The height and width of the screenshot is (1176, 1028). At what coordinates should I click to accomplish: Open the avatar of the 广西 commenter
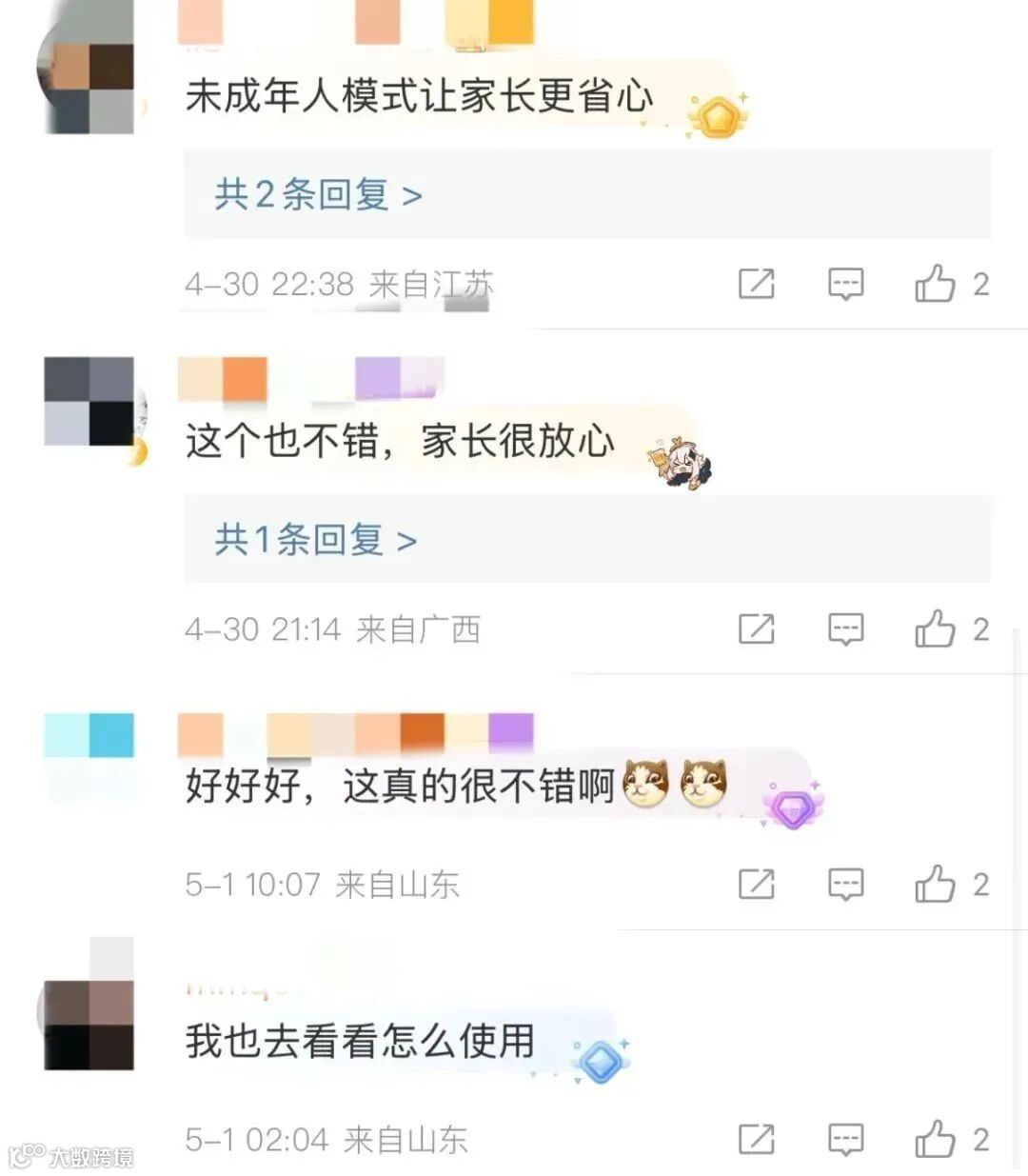pos(90,402)
